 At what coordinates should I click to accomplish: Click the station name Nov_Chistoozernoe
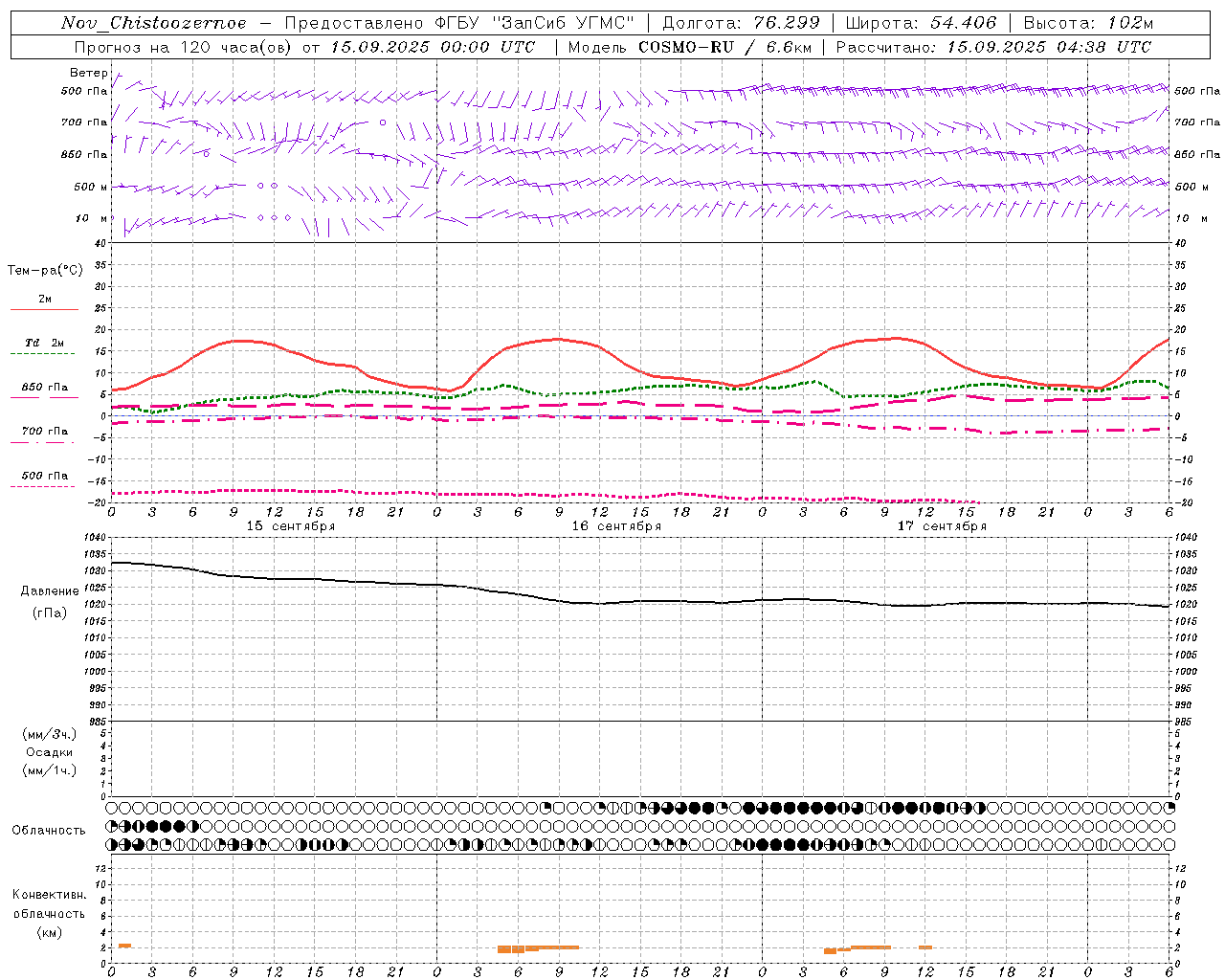[x=153, y=23]
